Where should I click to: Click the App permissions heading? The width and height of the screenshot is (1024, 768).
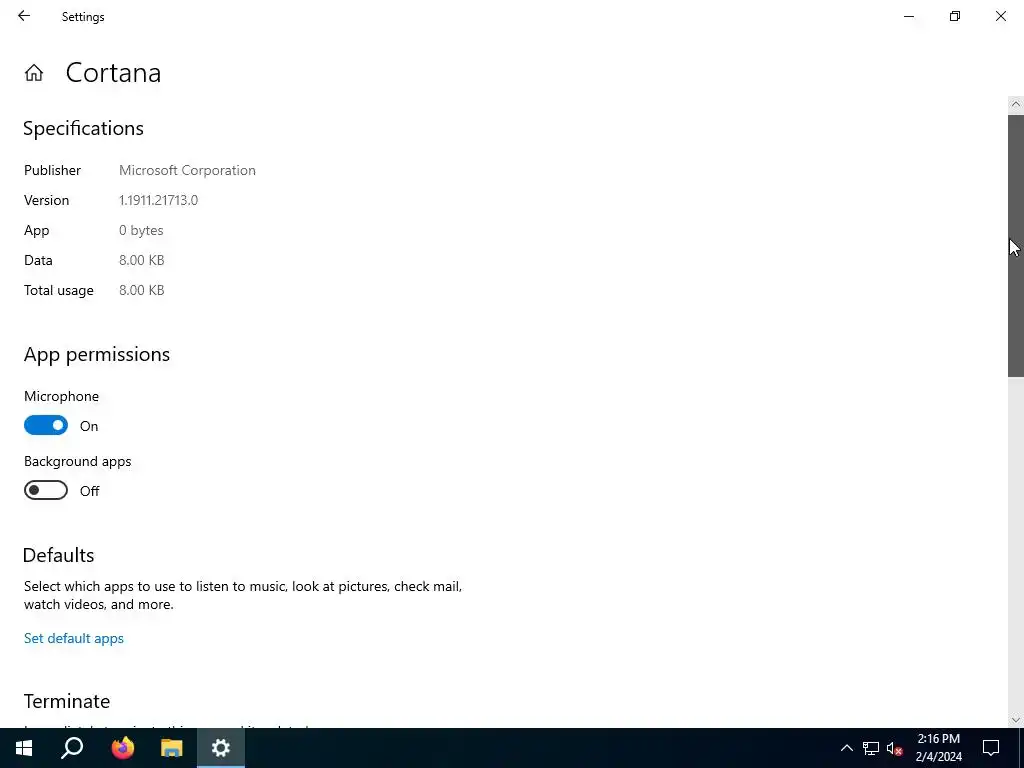click(x=97, y=355)
